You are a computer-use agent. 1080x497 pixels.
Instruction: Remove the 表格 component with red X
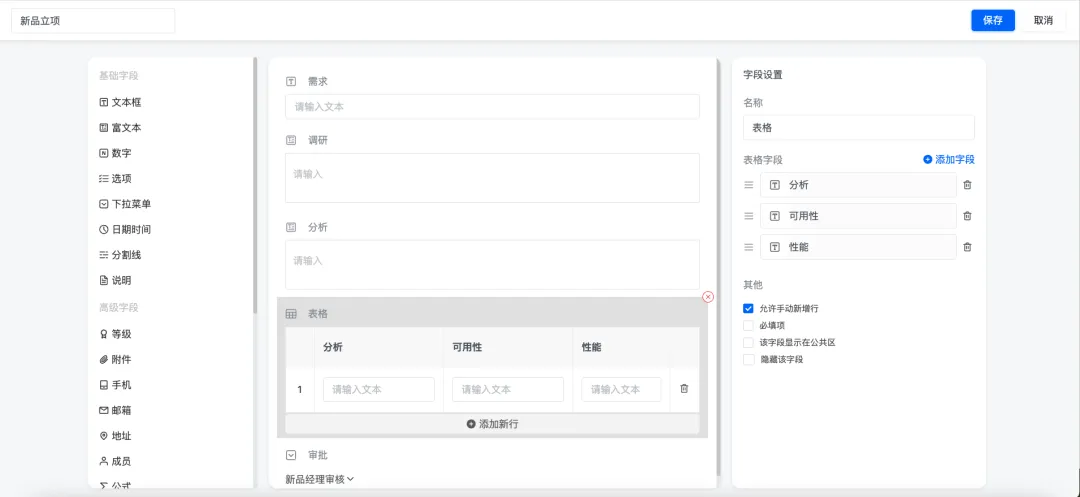click(x=708, y=297)
